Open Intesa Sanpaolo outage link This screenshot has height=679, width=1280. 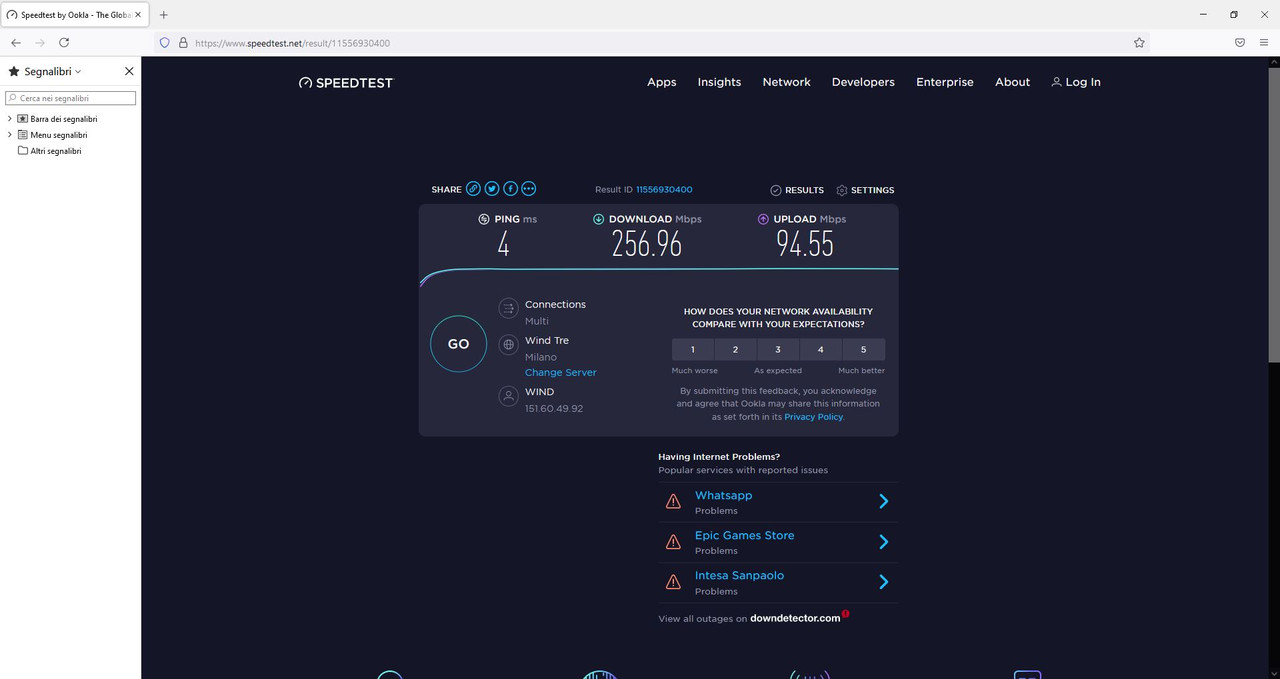(x=740, y=576)
